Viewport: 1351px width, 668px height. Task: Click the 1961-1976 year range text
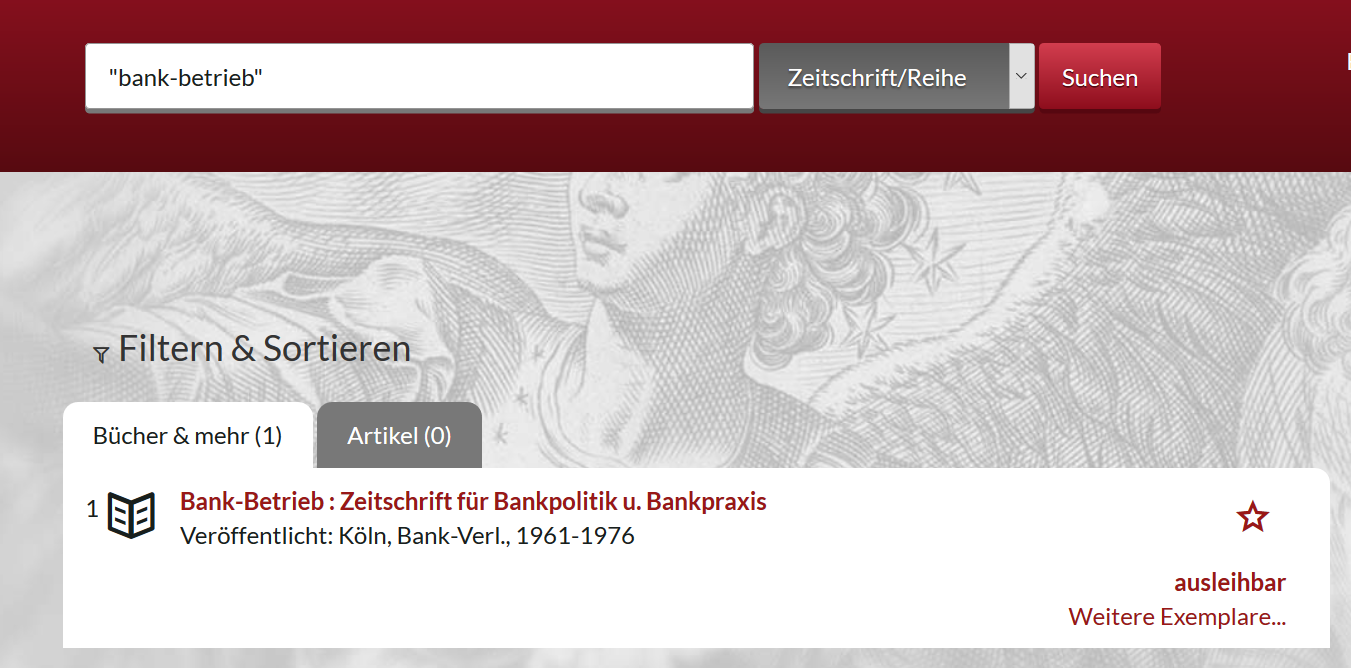[575, 536]
